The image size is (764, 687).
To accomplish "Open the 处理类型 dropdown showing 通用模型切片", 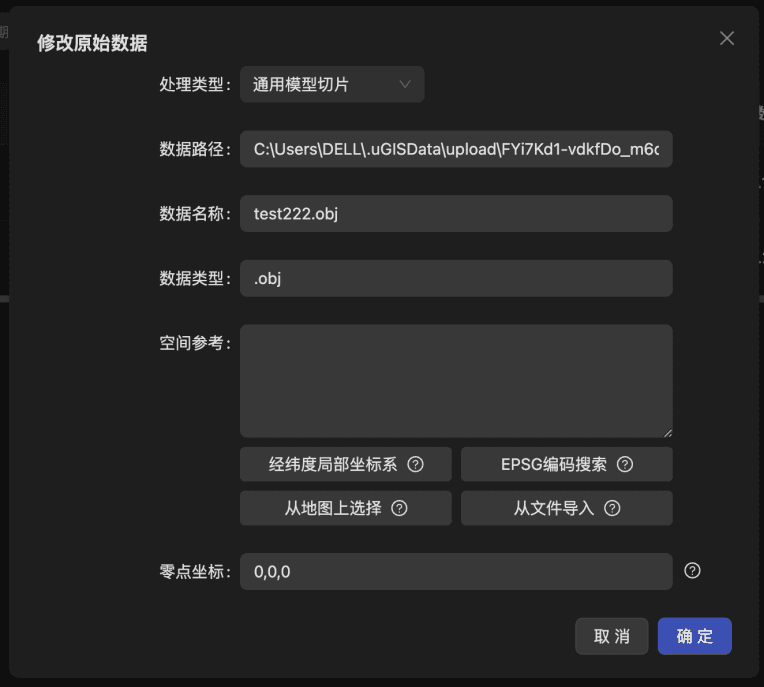I will (x=320, y=85).
